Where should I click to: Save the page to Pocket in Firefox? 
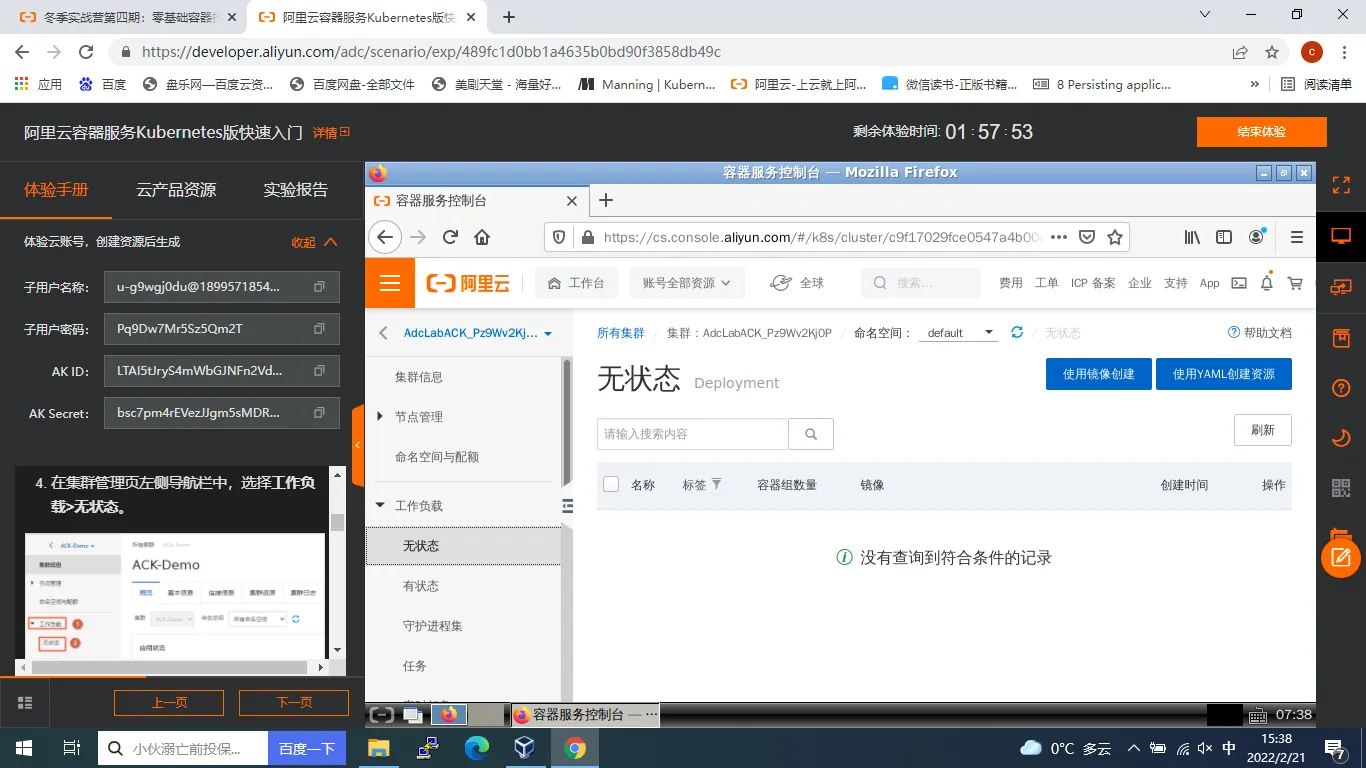point(1087,237)
